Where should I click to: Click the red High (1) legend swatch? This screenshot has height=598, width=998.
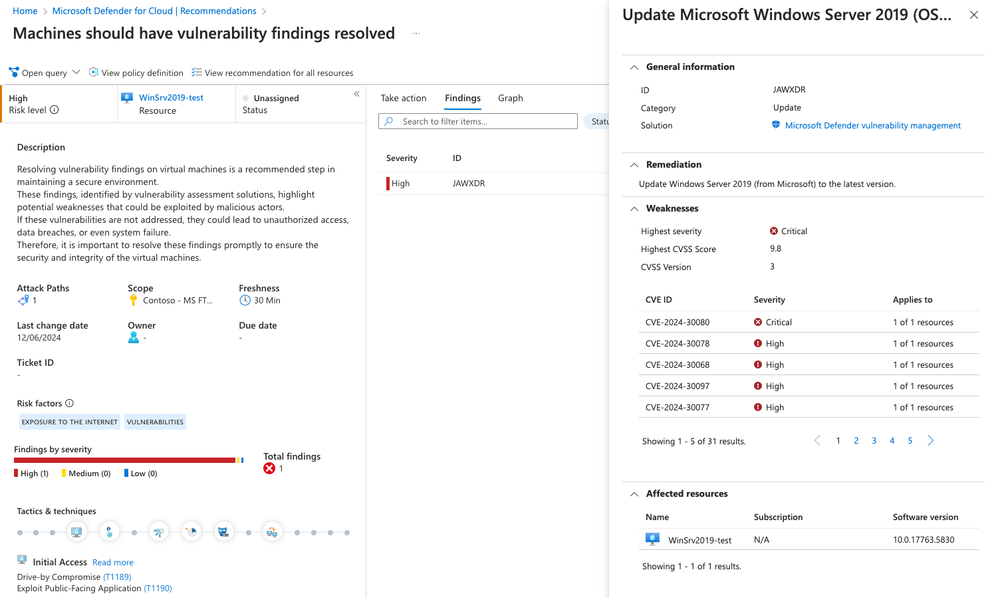(x=16, y=473)
